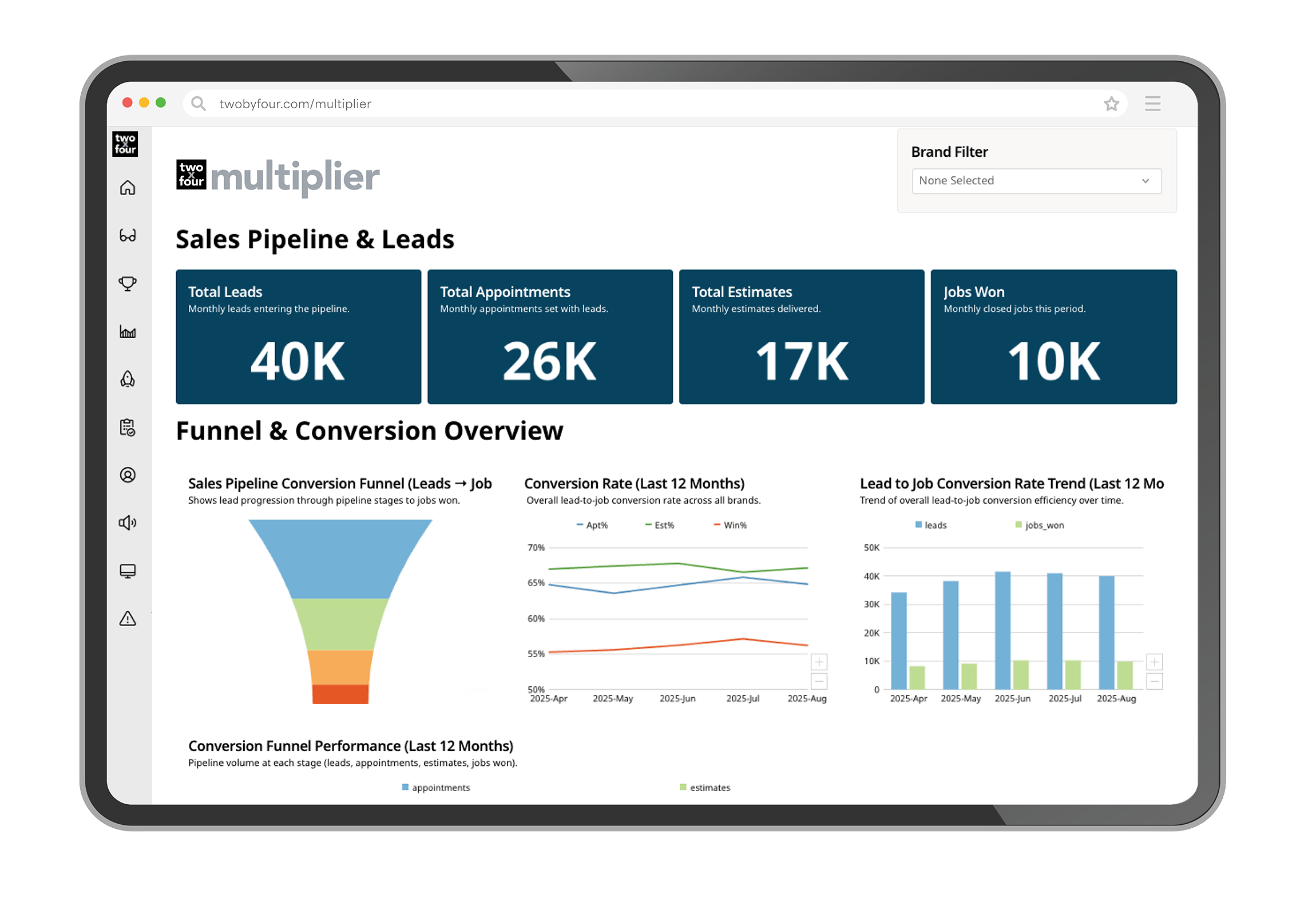The image size is (1316, 917).
Task: Click the user profile circle icon
Action: pyautogui.click(x=127, y=475)
